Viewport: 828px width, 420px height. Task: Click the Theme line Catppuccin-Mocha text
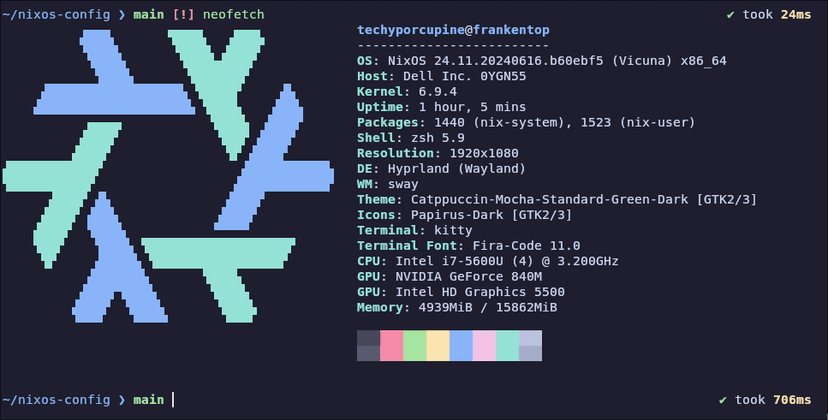(557, 200)
